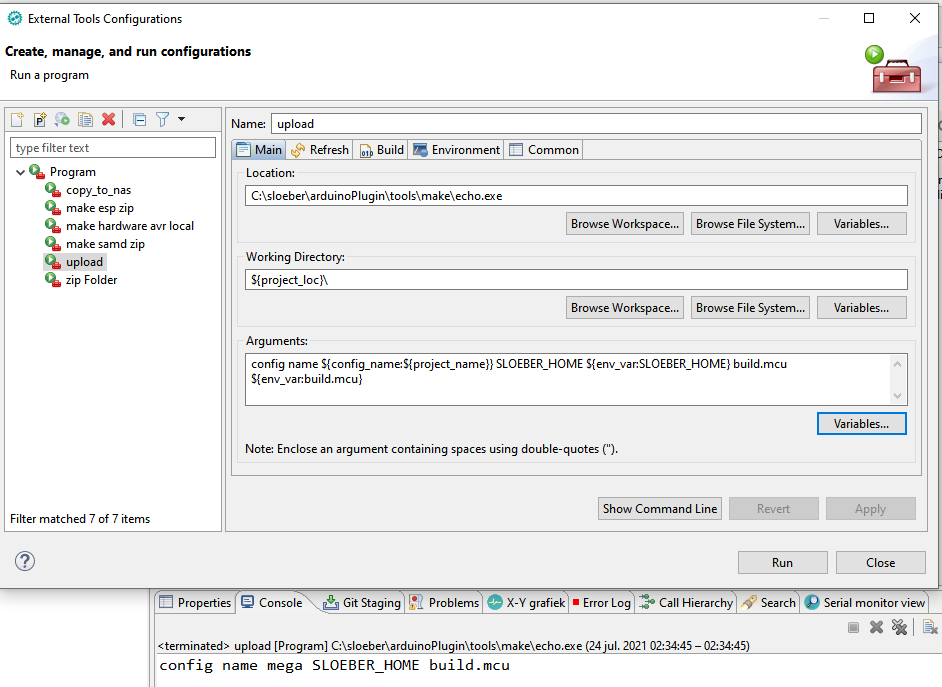The image size is (942, 687).
Task: Click Browse File System under Location
Action: 750,224
